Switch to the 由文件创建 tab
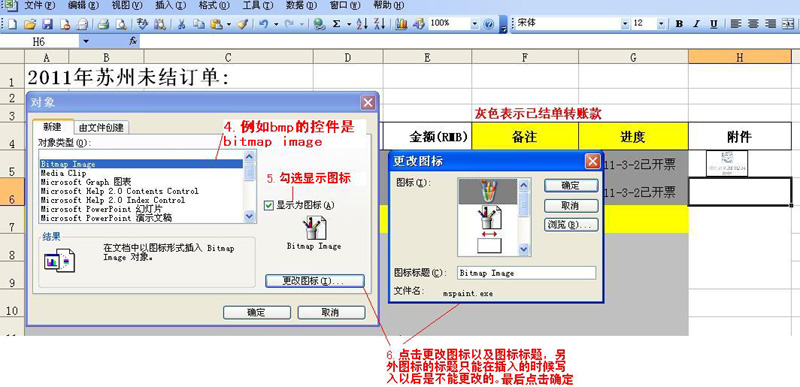This screenshot has width=800, height=387. 102,127
